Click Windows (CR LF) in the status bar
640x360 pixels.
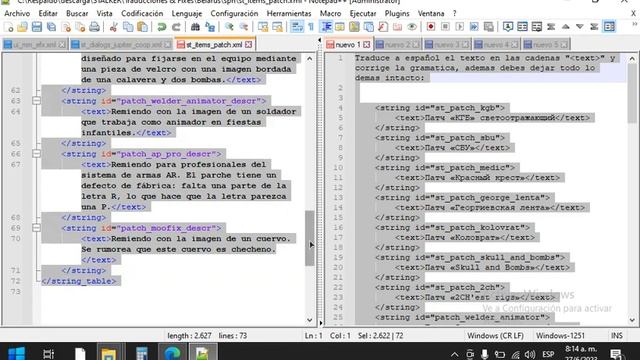(496, 336)
